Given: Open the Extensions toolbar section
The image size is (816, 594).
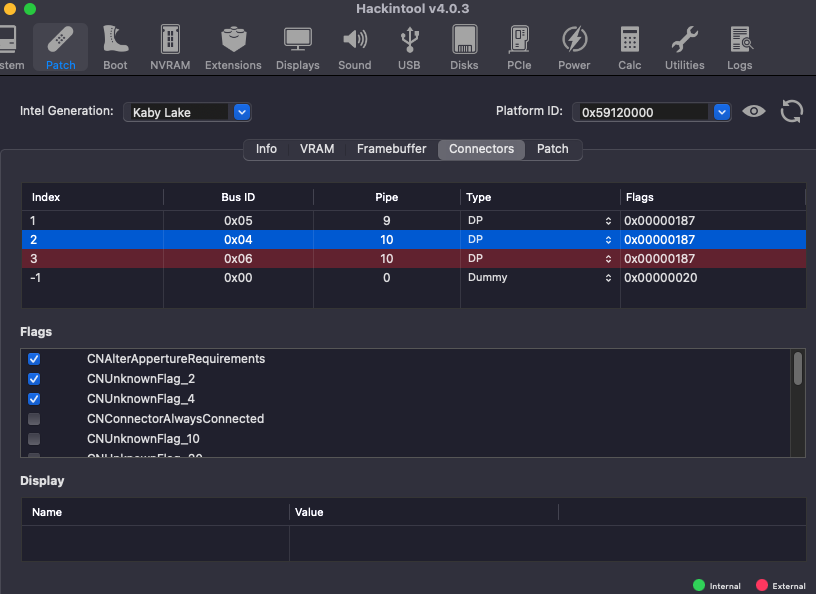Looking at the screenshot, I should pyautogui.click(x=233, y=47).
